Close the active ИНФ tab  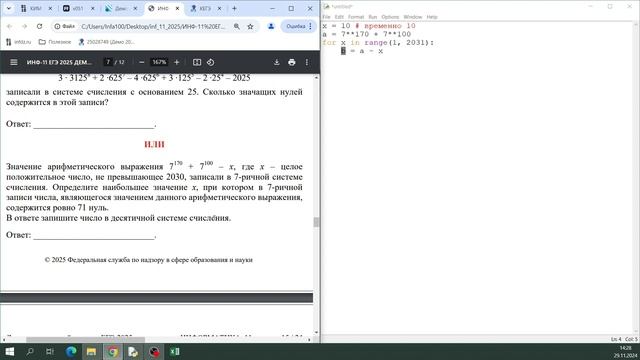(x=177, y=8)
